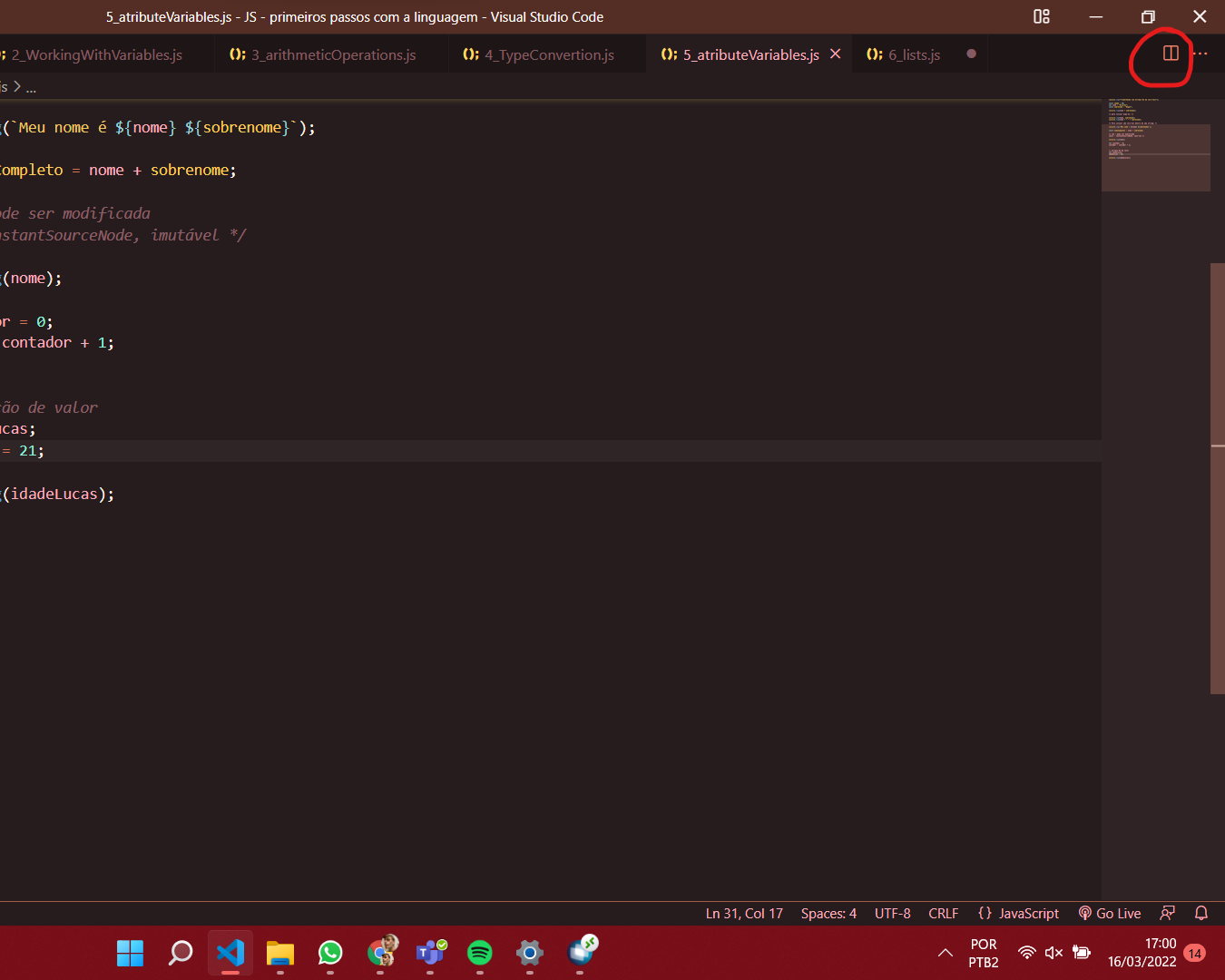Click the Visual Studio Code taskbar icon
This screenshot has height=980, width=1225.
(x=230, y=953)
